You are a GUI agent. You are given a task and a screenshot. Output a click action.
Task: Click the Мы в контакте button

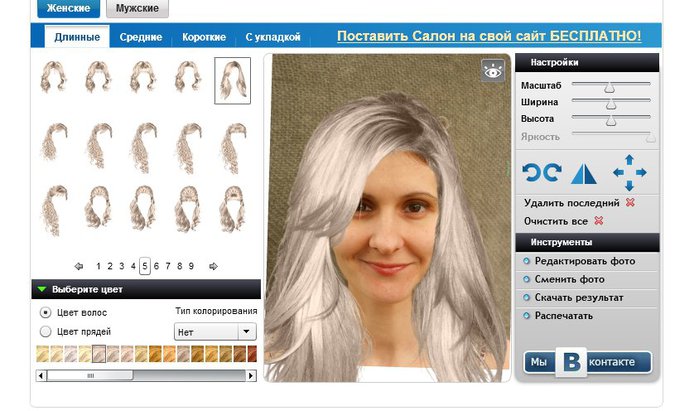[587, 362]
